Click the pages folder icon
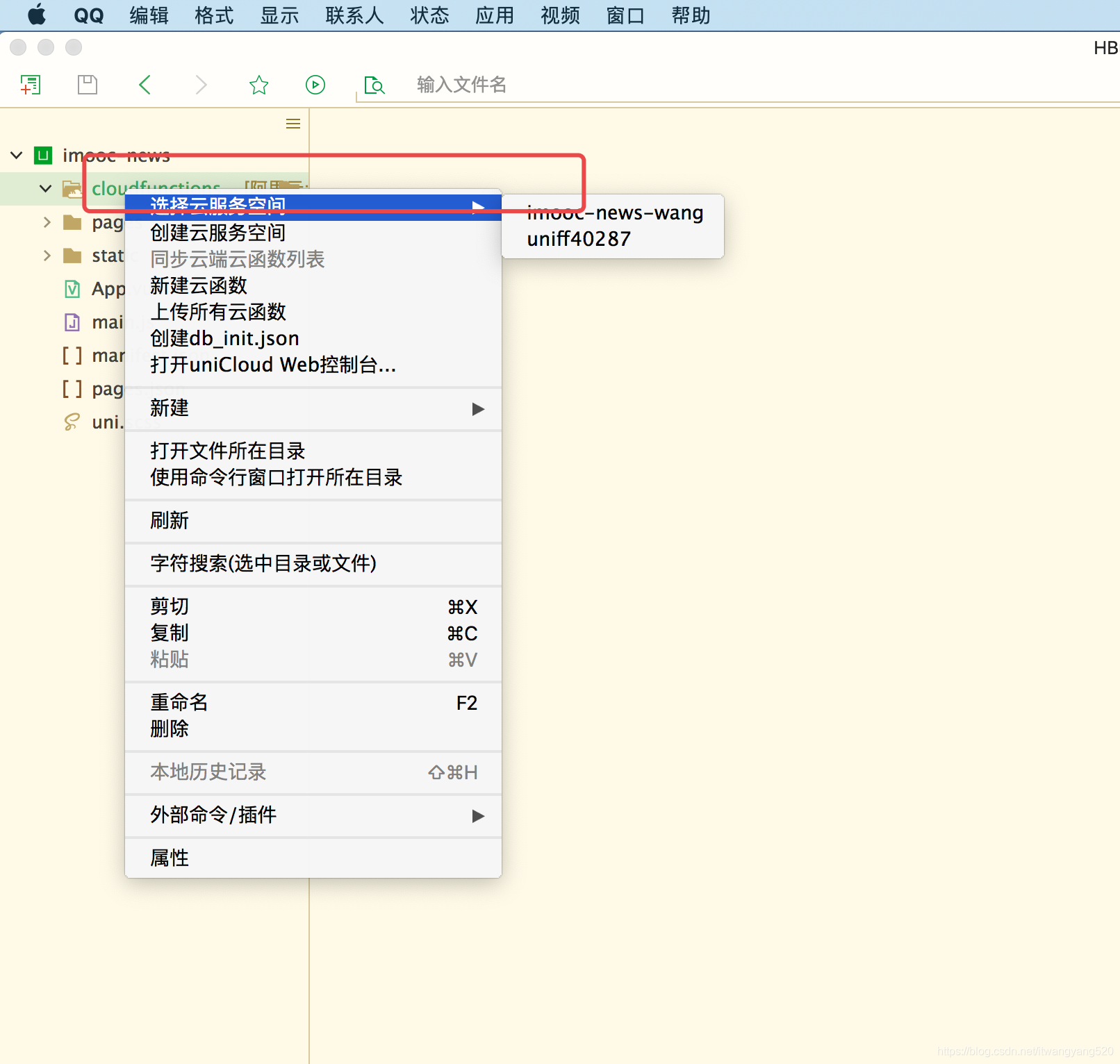 72,222
